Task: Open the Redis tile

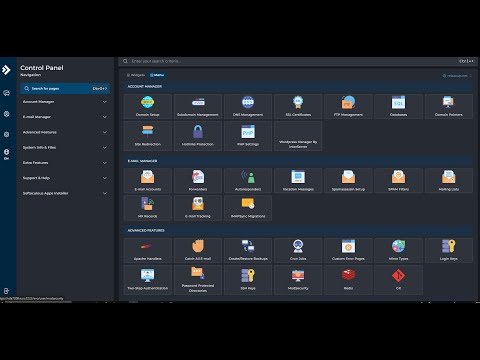Action: point(348,280)
